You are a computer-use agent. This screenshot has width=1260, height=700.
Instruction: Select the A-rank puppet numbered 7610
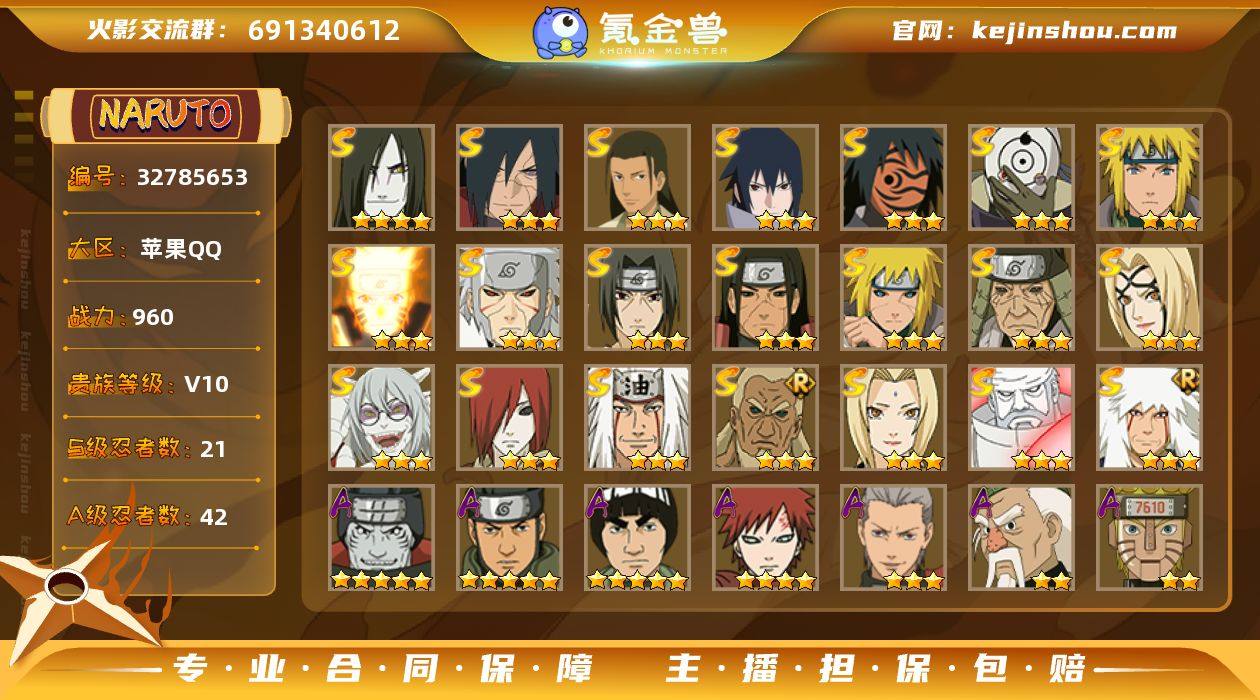tap(1149, 537)
